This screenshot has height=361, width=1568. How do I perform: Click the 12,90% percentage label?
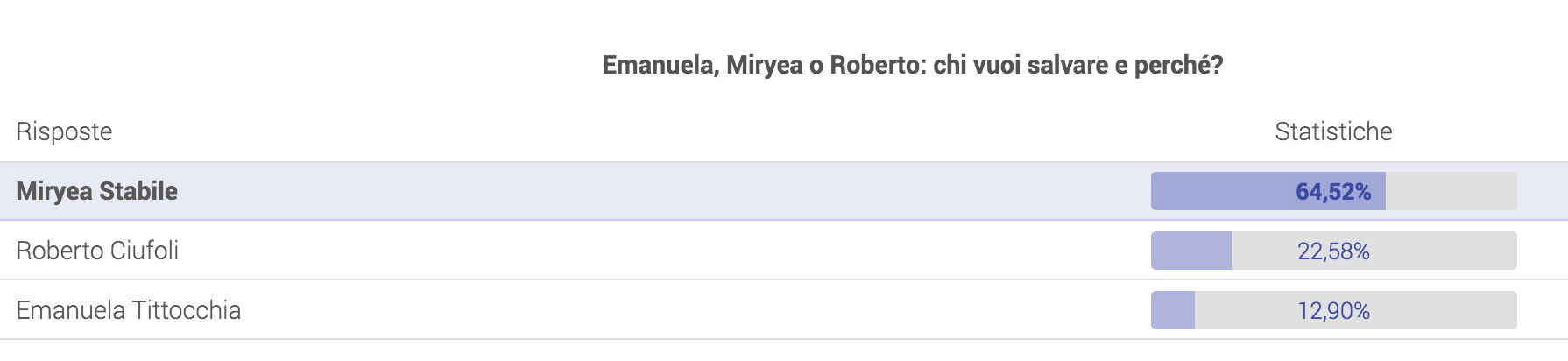click(1333, 311)
